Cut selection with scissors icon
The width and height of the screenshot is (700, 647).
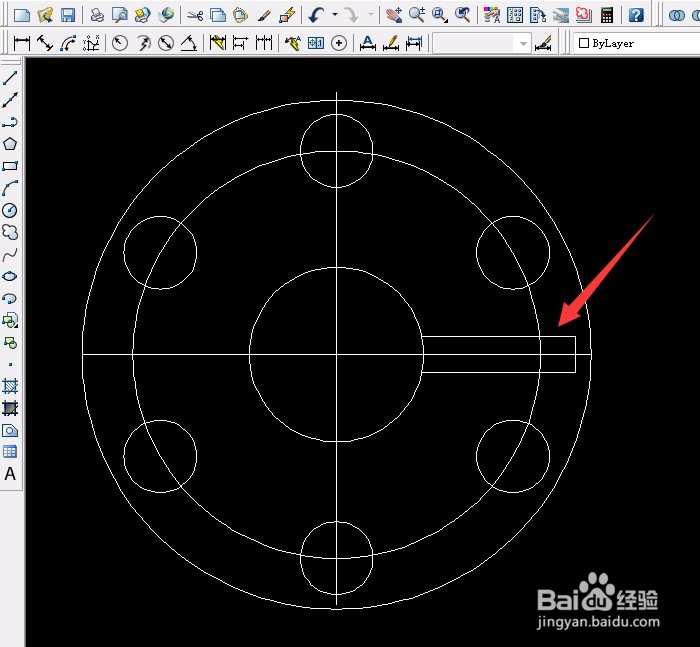click(x=195, y=15)
